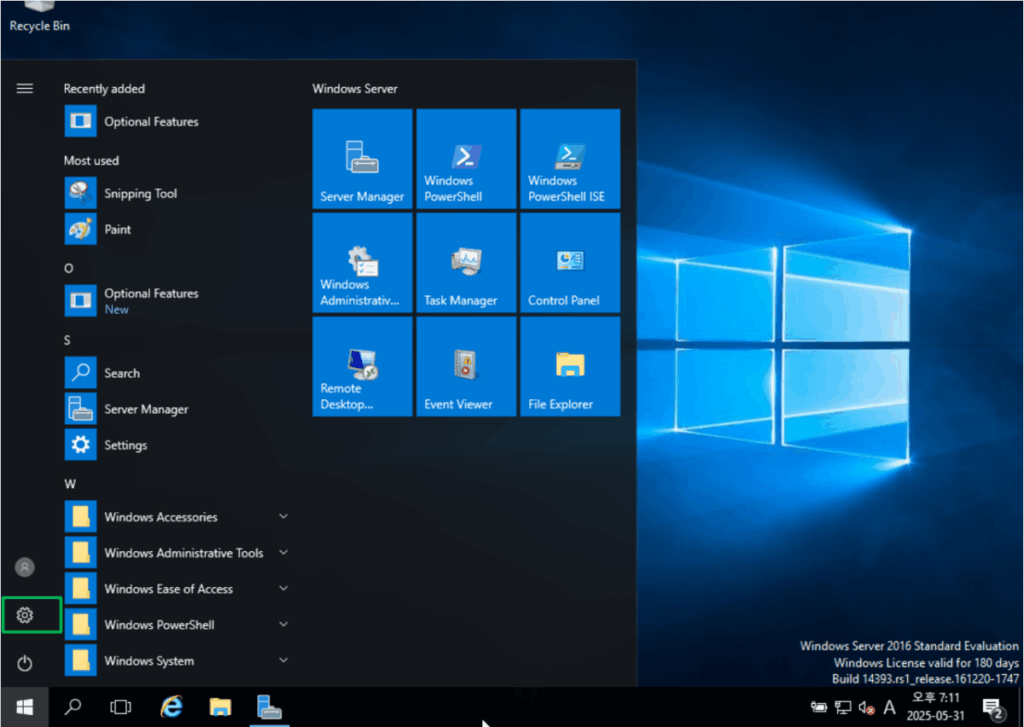Click the Start button on taskbar
Screen dimensions: 1024x727
(25, 707)
